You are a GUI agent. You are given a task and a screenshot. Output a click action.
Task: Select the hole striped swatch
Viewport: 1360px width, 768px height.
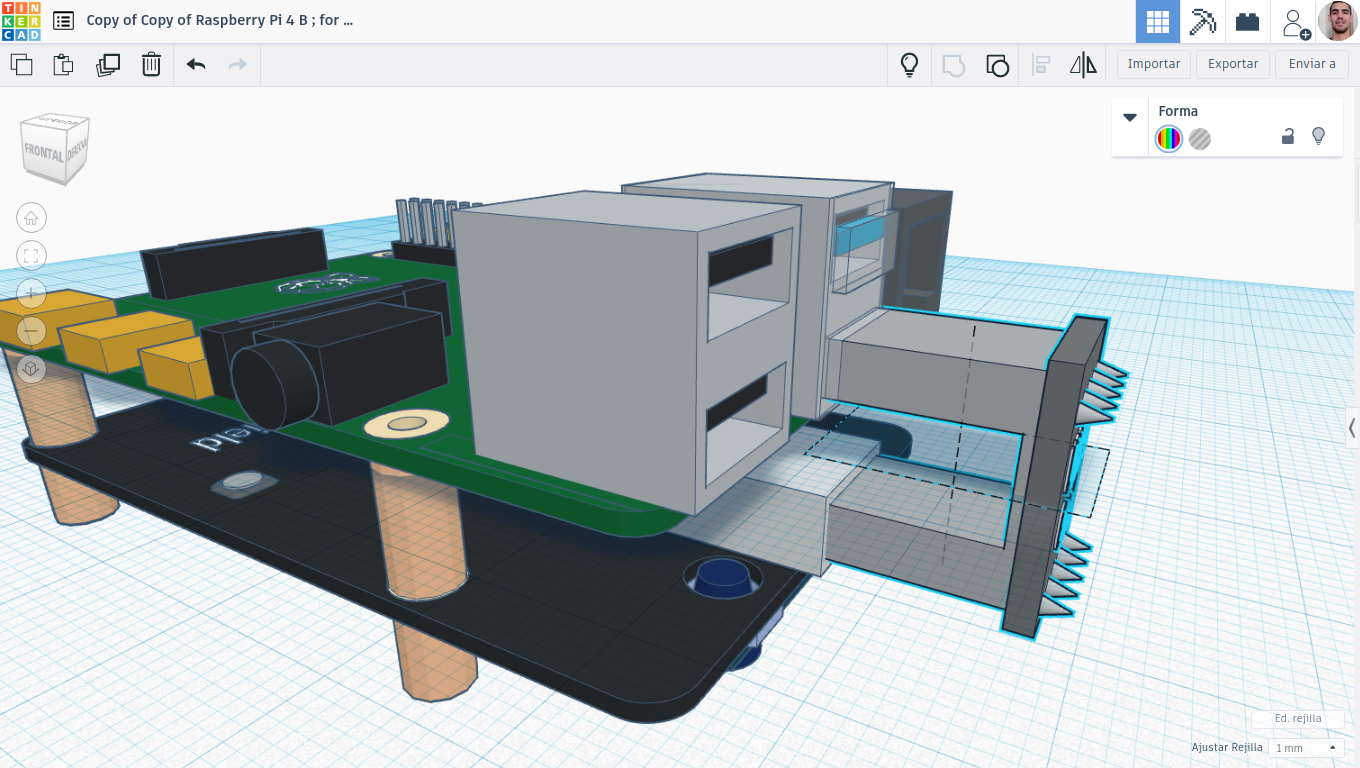(x=1200, y=139)
